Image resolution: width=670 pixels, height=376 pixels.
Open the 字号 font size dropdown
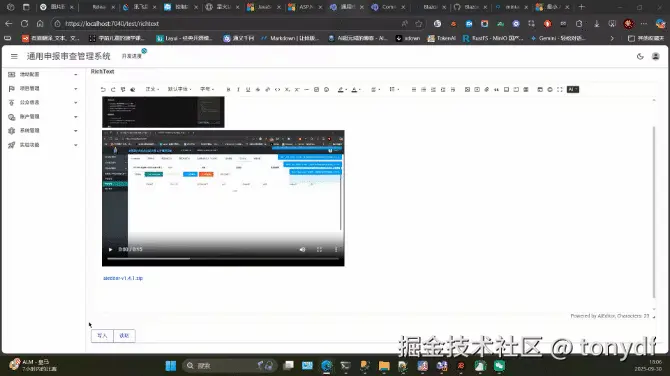(207, 89)
